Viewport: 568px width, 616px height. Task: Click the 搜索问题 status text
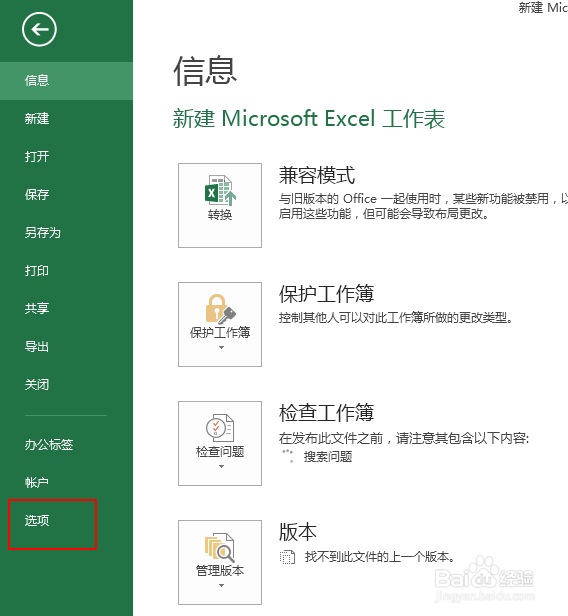(x=328, y=457)
